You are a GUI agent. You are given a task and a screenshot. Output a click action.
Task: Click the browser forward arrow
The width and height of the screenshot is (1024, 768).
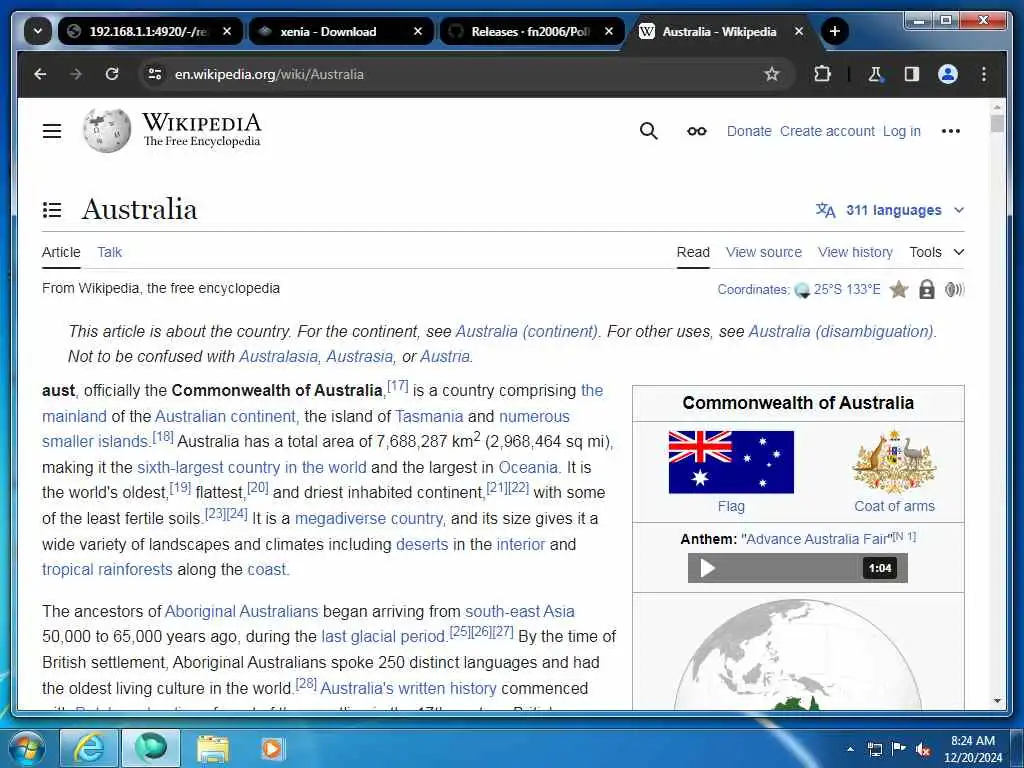(76, 74)
